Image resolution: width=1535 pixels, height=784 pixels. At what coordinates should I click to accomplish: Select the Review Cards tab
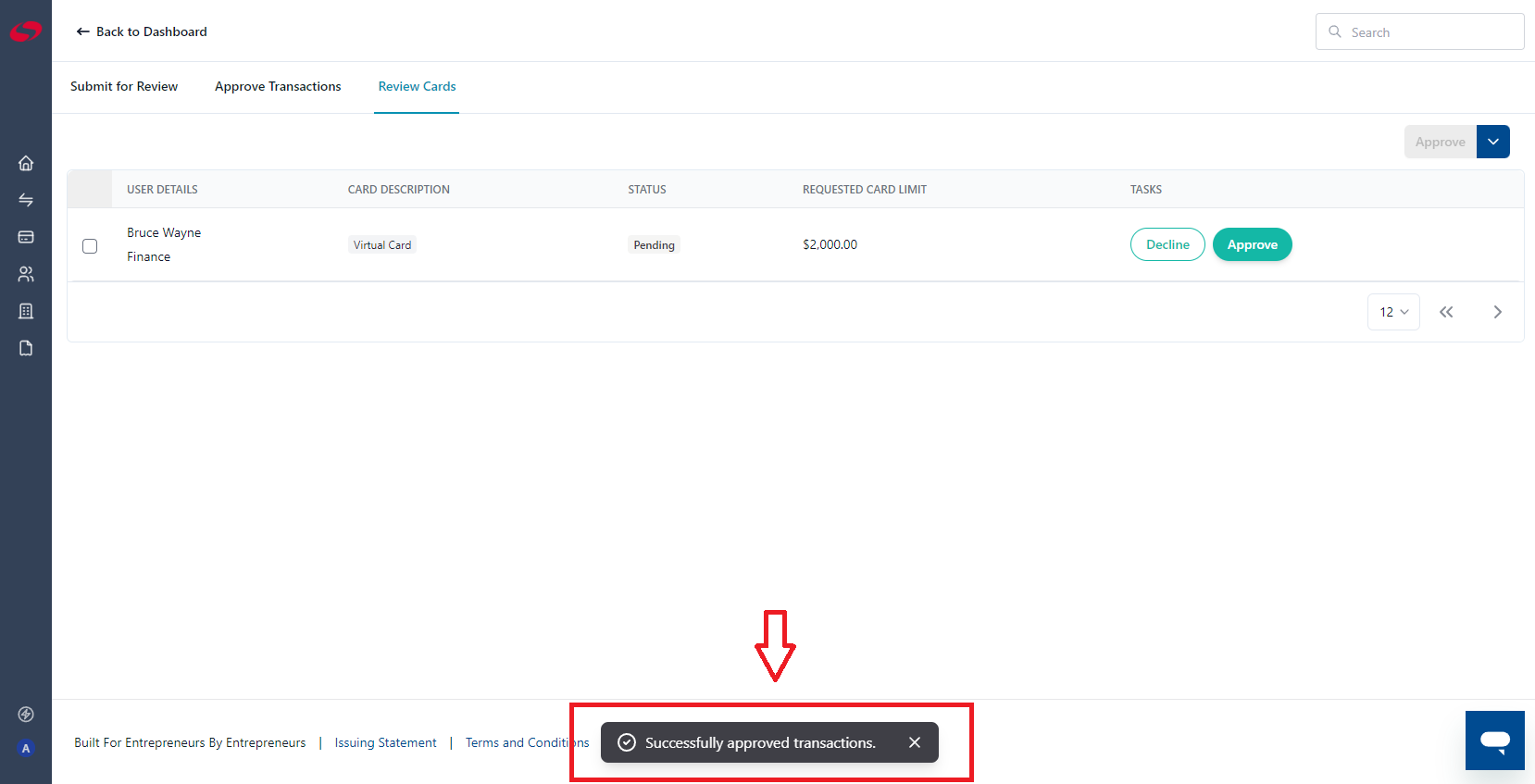(417, 86)
